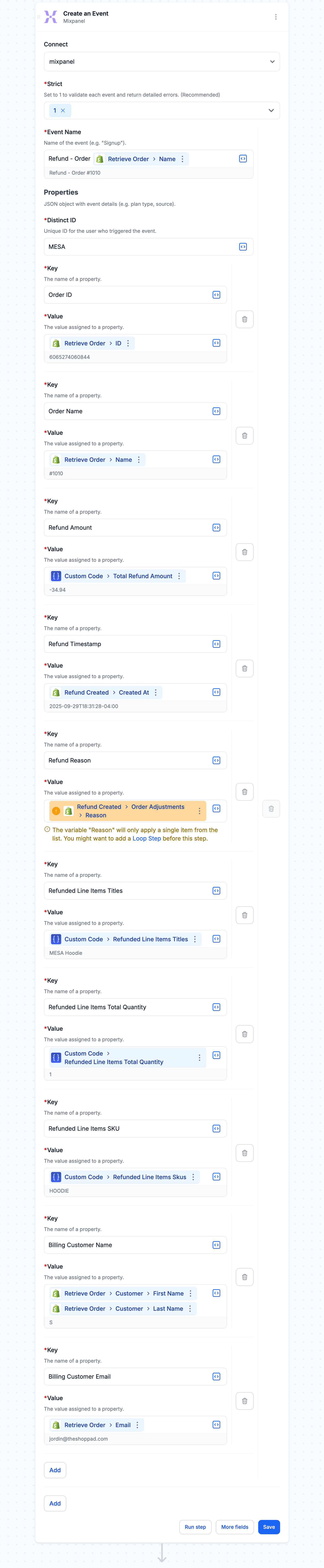Open variable picker for Distinct ID field
Image resolution: width=324 pixels, height=1568 pixels.
(x=243, y=247)
